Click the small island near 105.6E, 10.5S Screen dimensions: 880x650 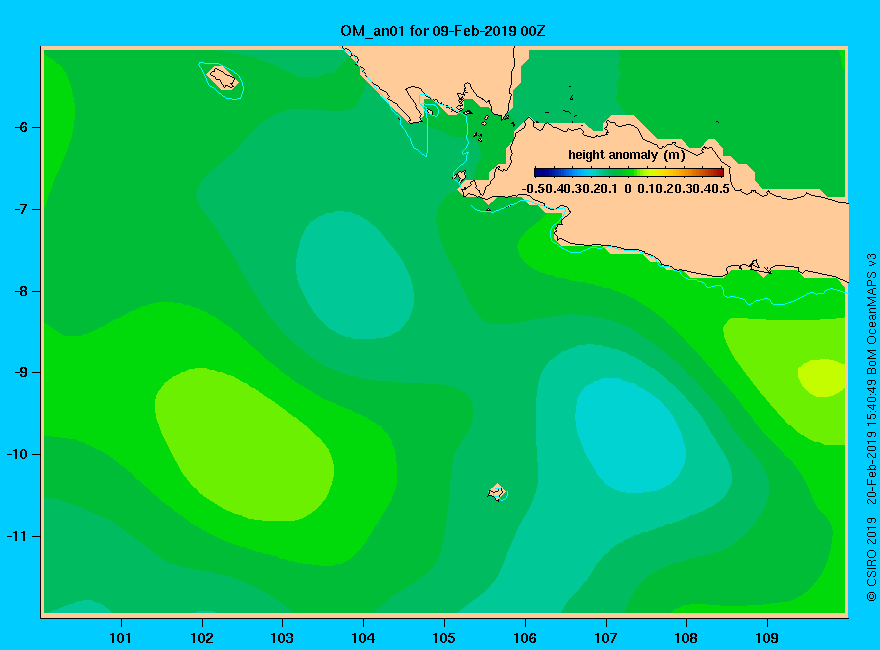tap(497, 492)
